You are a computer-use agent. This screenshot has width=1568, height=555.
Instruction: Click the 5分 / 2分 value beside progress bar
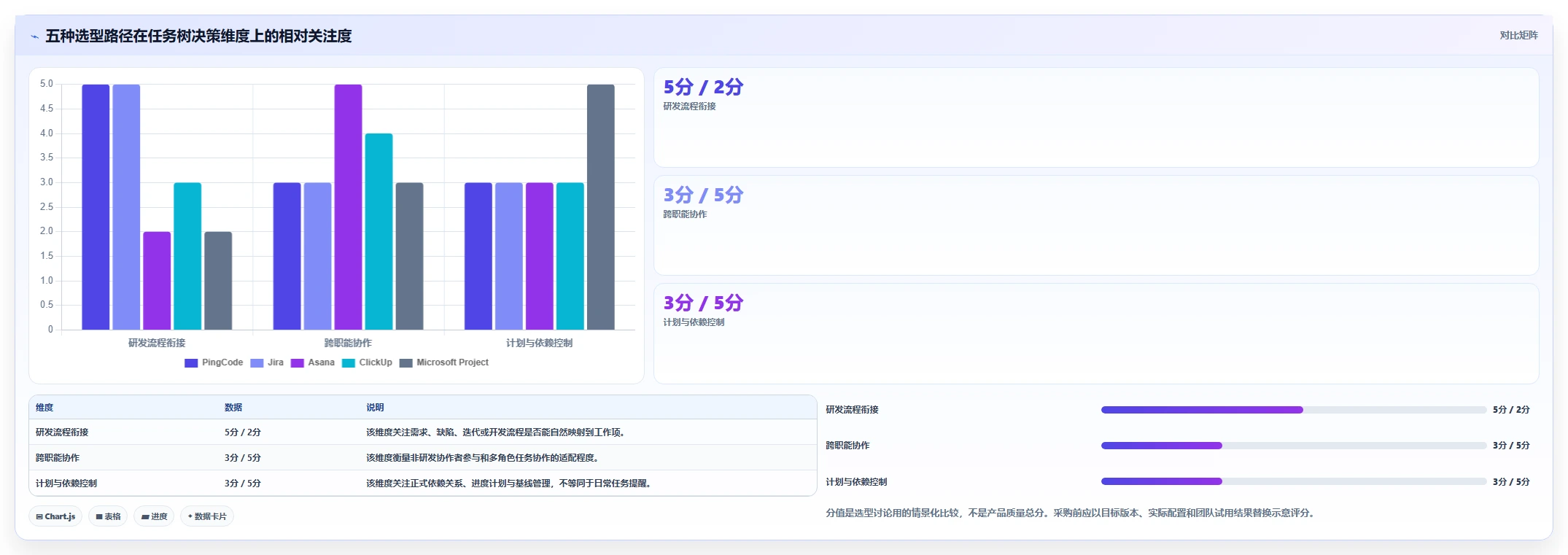(1511, 410)
